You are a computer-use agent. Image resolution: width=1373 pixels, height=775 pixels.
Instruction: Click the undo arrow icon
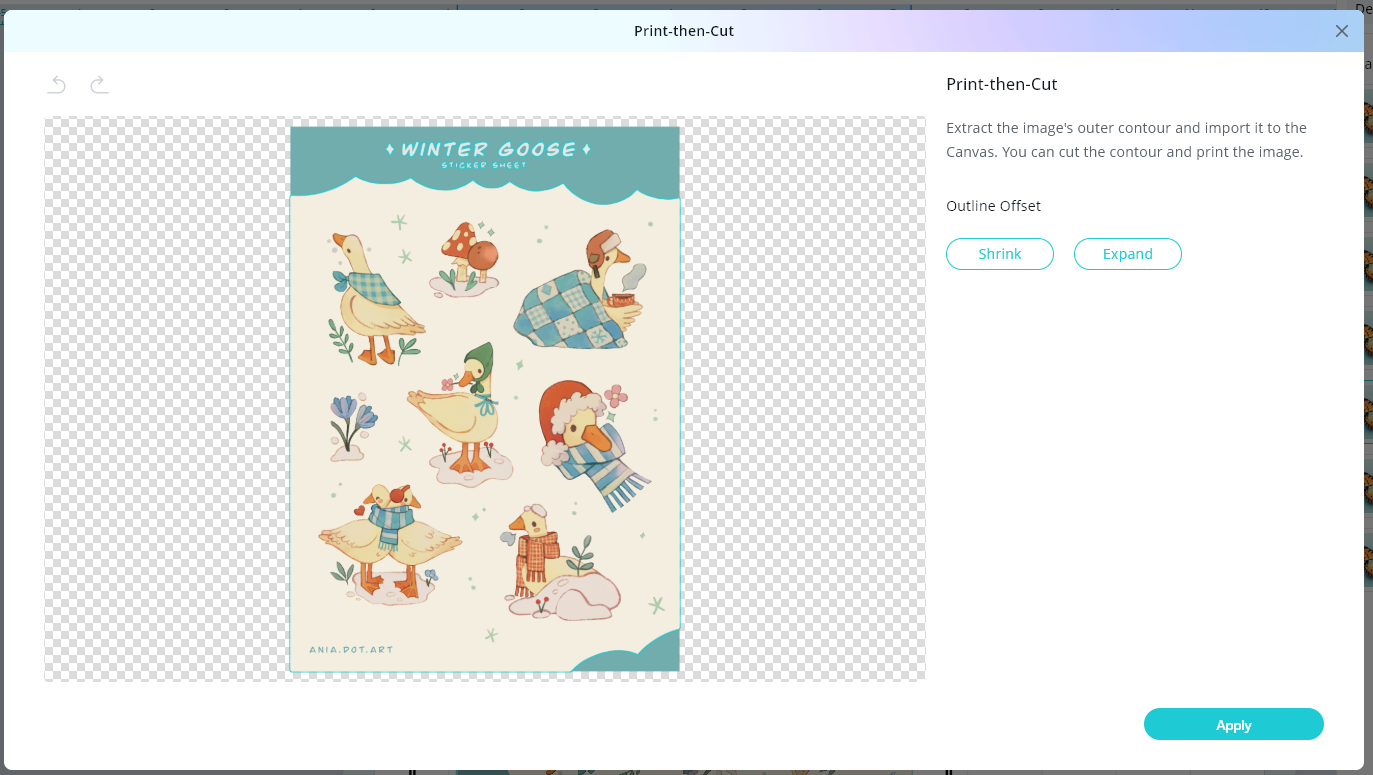pyautogui.click(x=57, y=85)
